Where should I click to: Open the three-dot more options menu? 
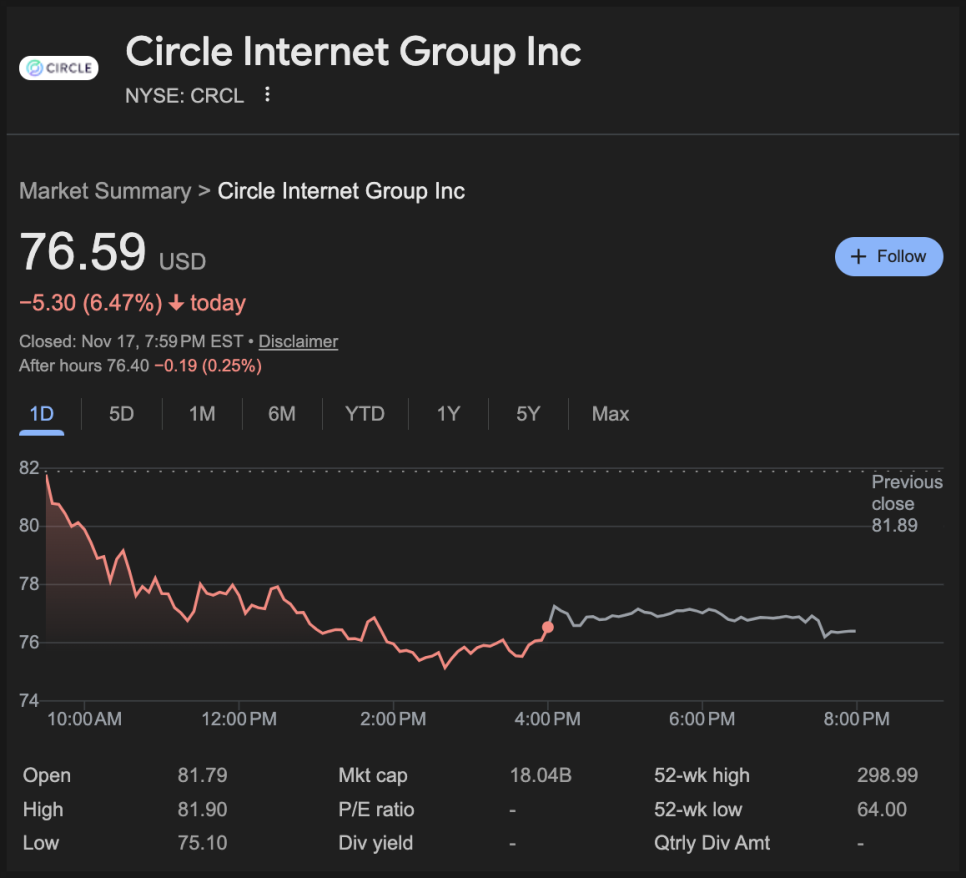[x=267, y=95]
